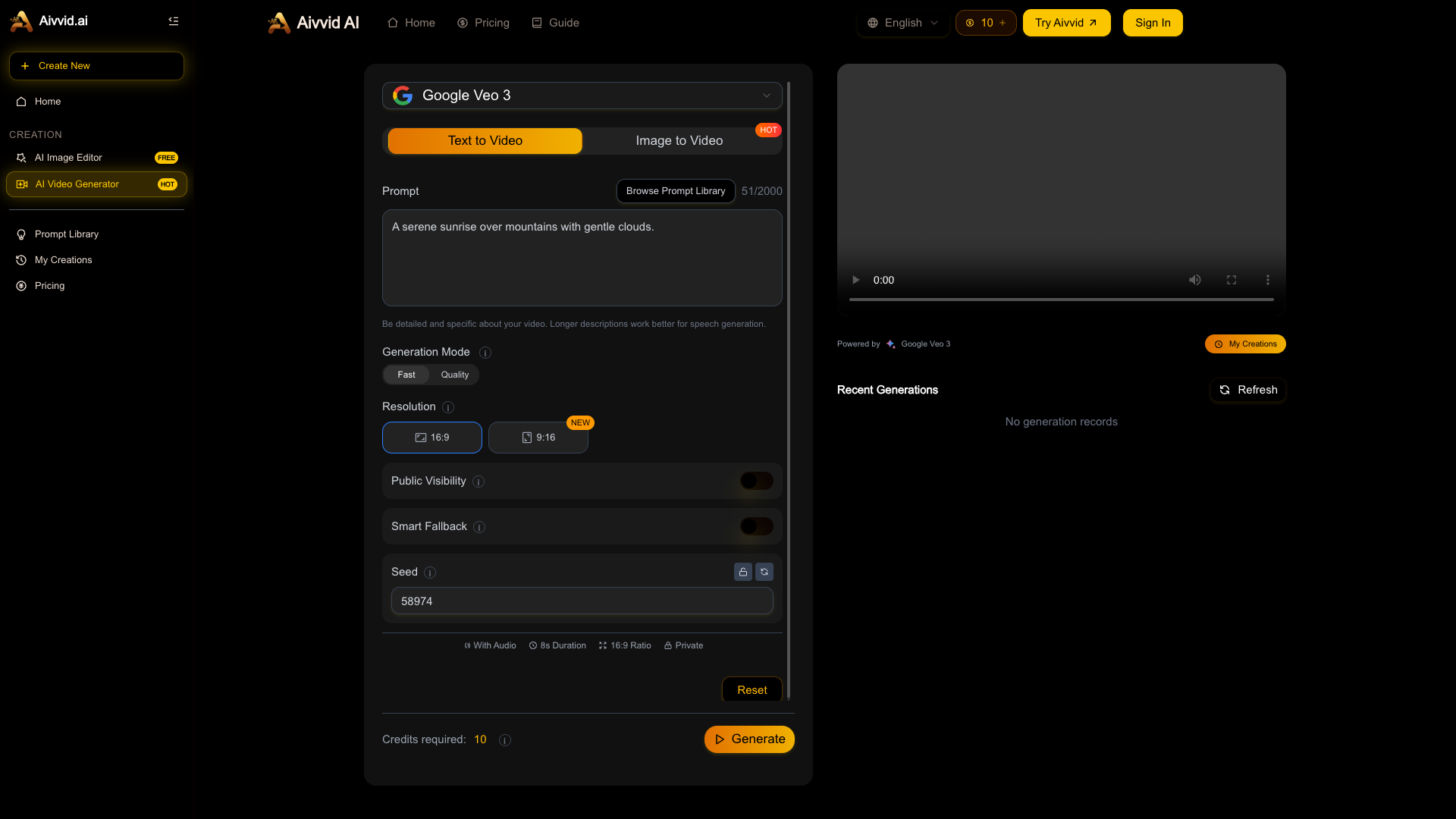Click the 8s Duration summary label
The width and height of the screenshot is (1456, 819).
[557, 646]
